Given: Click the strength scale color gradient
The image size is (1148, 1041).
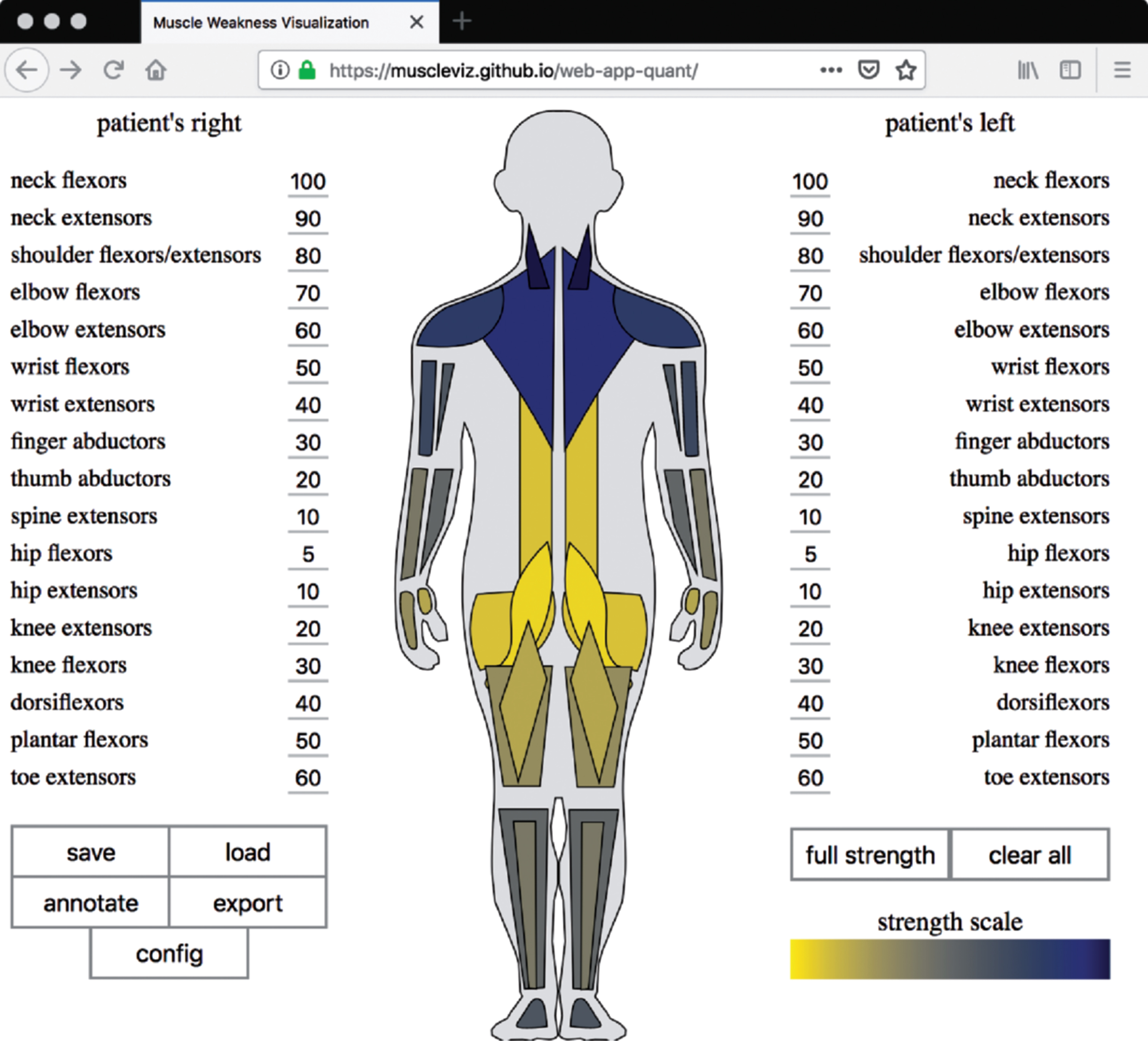Looking at the screenshot, I should tap(950, 959).
